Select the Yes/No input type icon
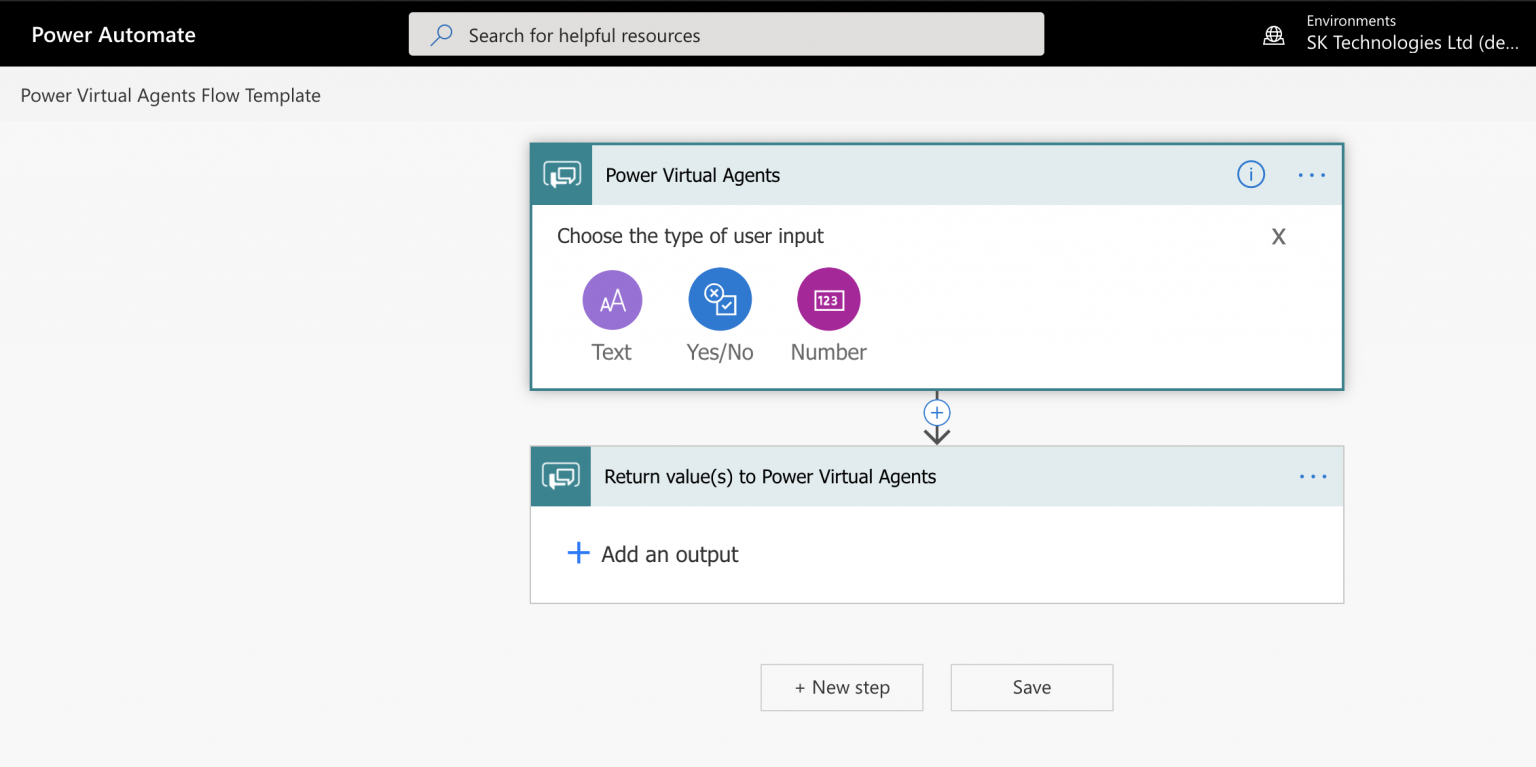Image resolution: width=1536 pixels, height=767 pixels. (x=719, y=299)
